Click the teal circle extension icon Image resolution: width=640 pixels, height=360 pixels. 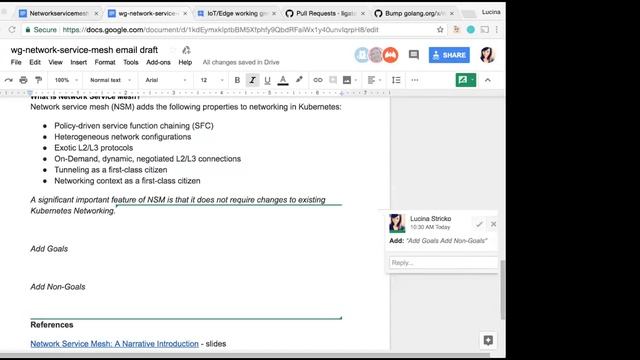point(471,29)
